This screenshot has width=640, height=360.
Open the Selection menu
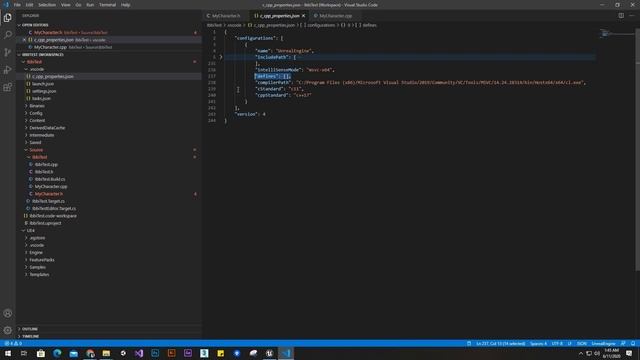tap(47, 5)
